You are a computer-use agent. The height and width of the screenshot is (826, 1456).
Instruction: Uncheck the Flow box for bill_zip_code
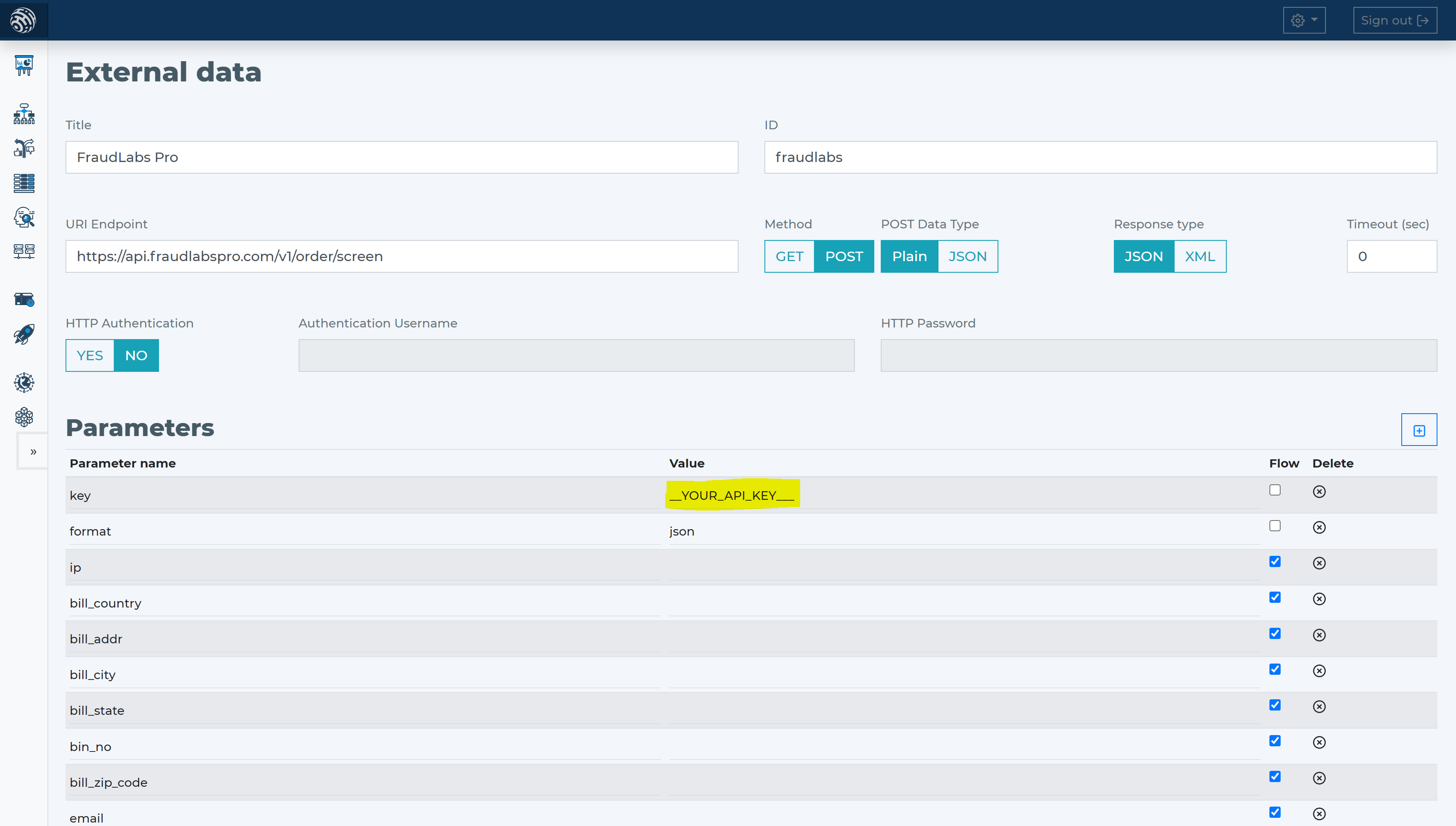[1275, 776]
